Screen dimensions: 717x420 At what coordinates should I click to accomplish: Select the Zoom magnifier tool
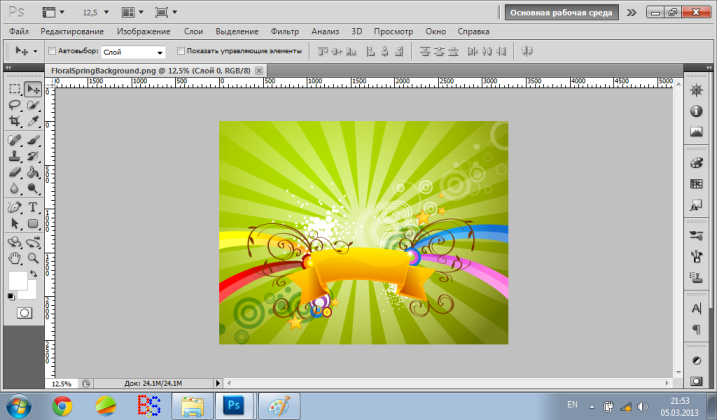click(x=33, y=258)
